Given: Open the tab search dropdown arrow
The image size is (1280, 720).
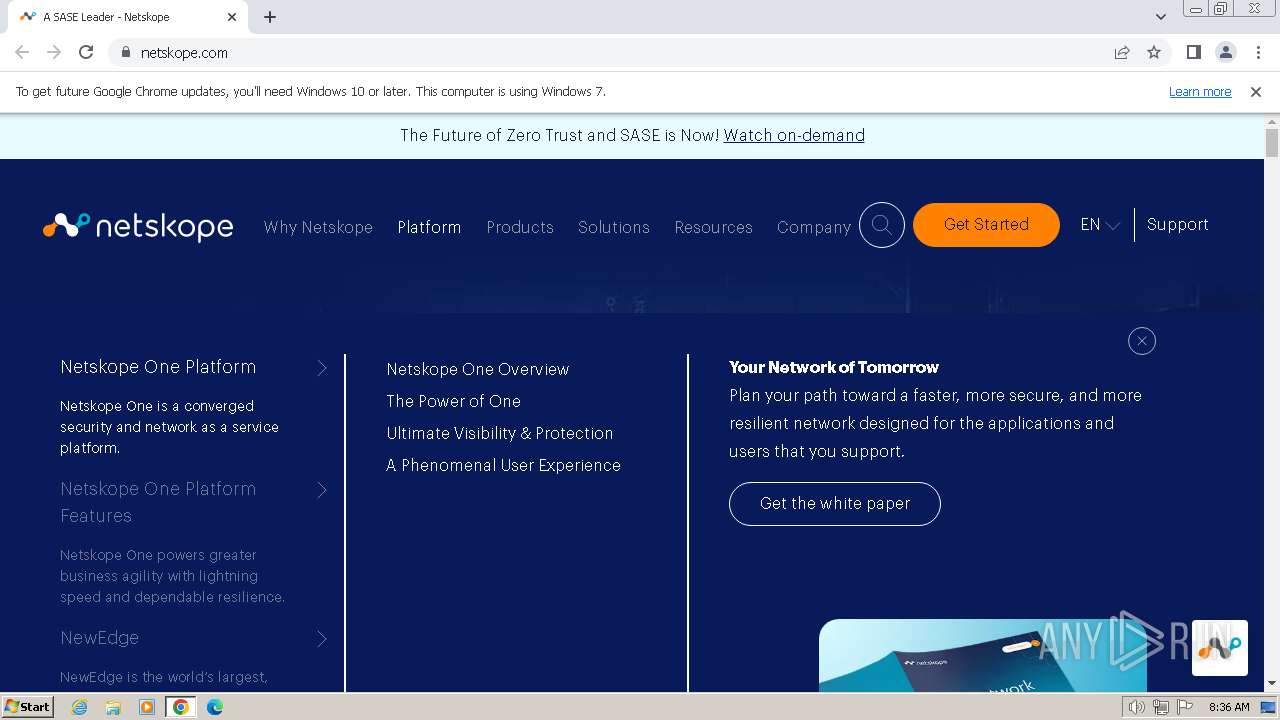Looking at the screenshot, I should point(1160,17).
